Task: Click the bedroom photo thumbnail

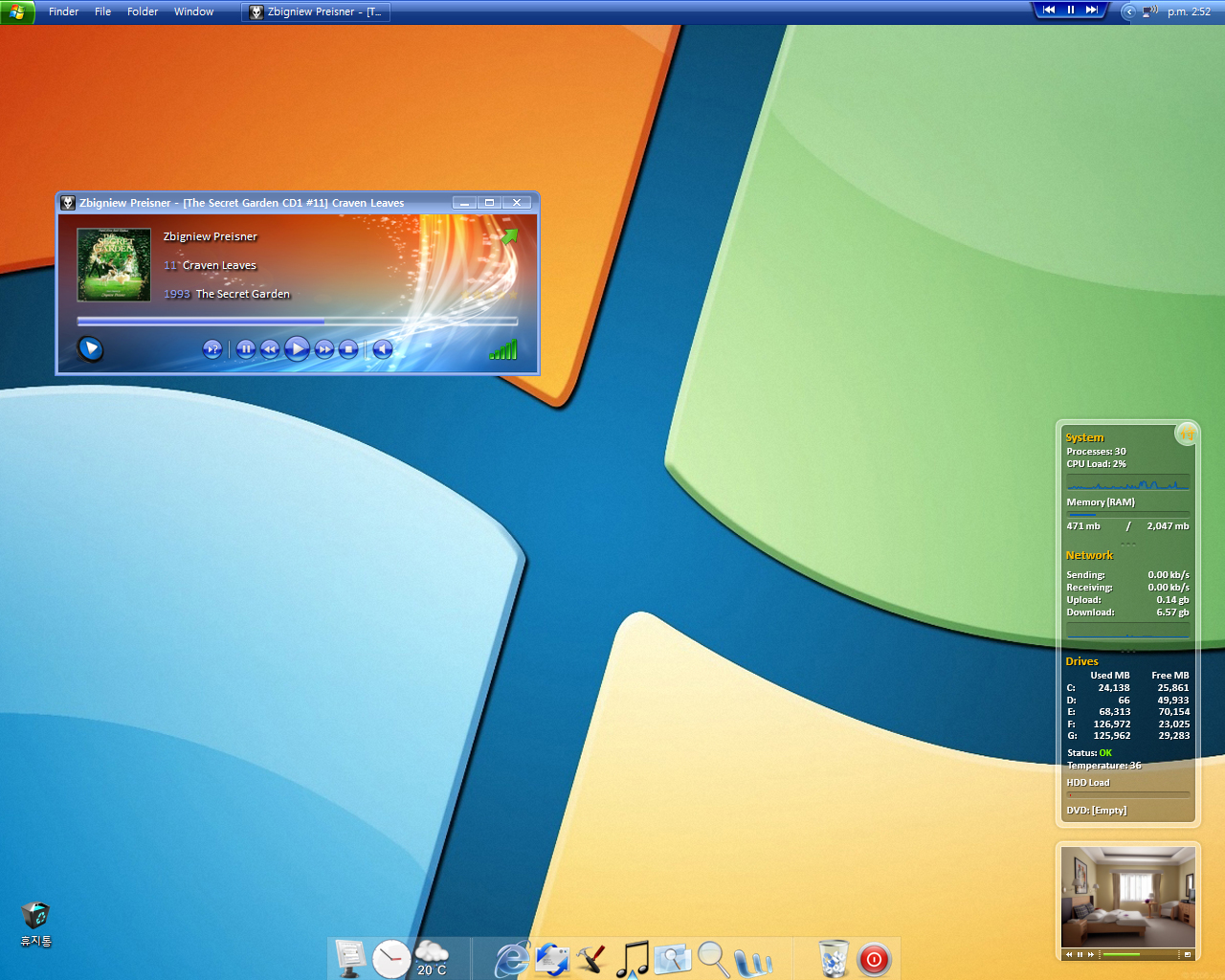Action: (1127, 898)
